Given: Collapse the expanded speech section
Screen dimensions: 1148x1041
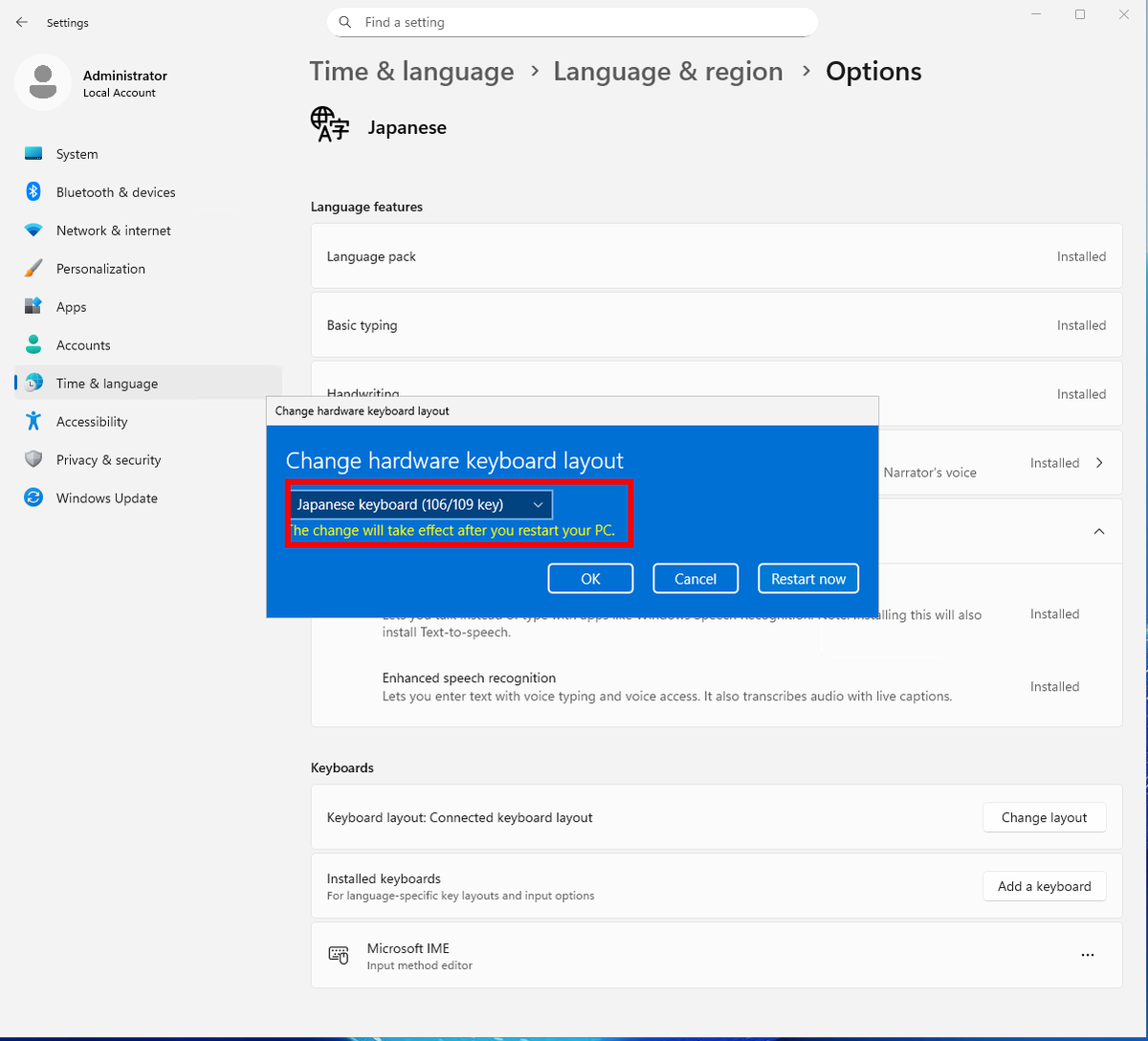Looking at the screenshot, I should tap(1098, 531).
